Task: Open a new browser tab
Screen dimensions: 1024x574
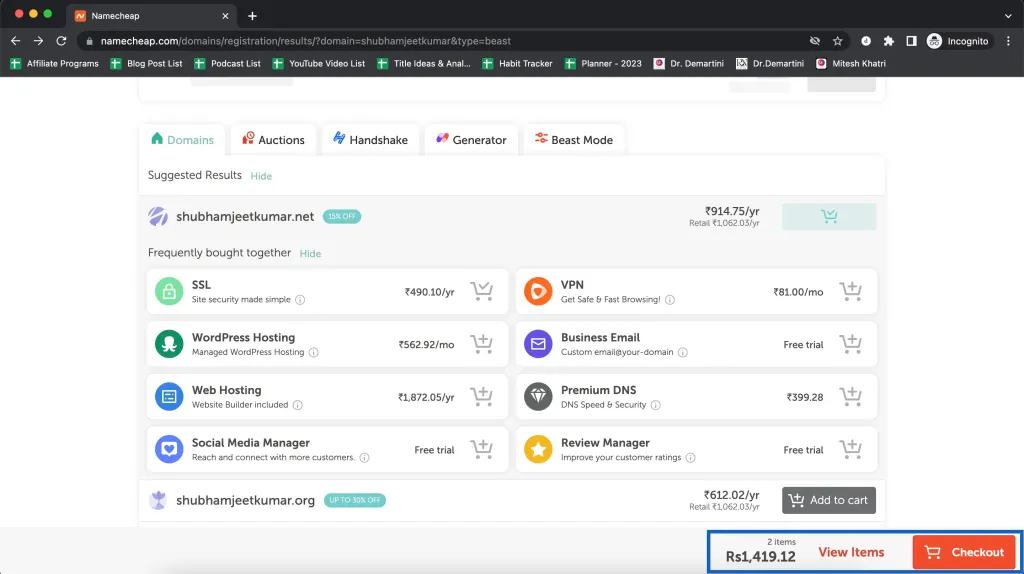Action: coord(252,16)
